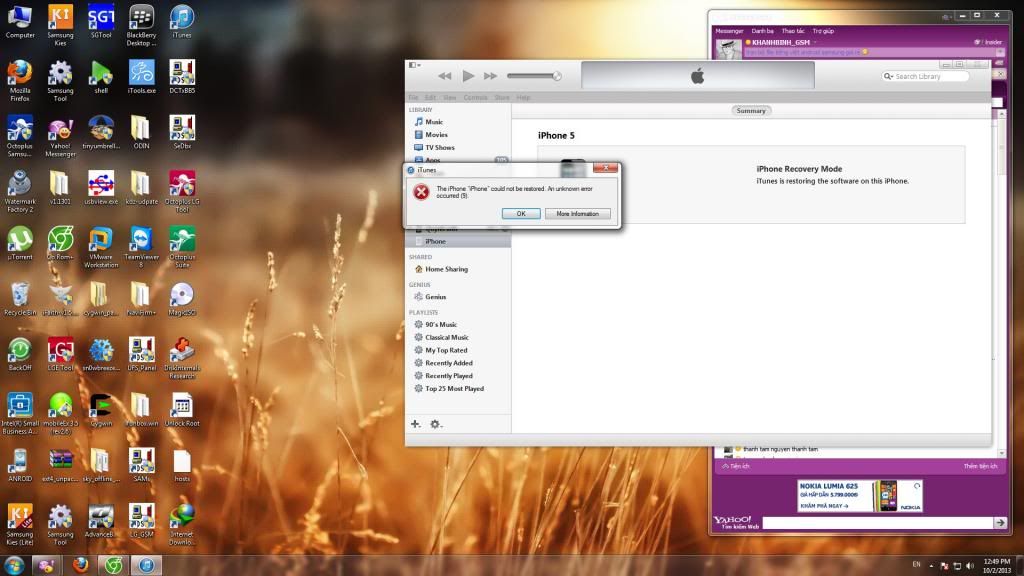Open the Help menu in iTunes
This screenshot has width=1024, height=576.
point(523,97)
